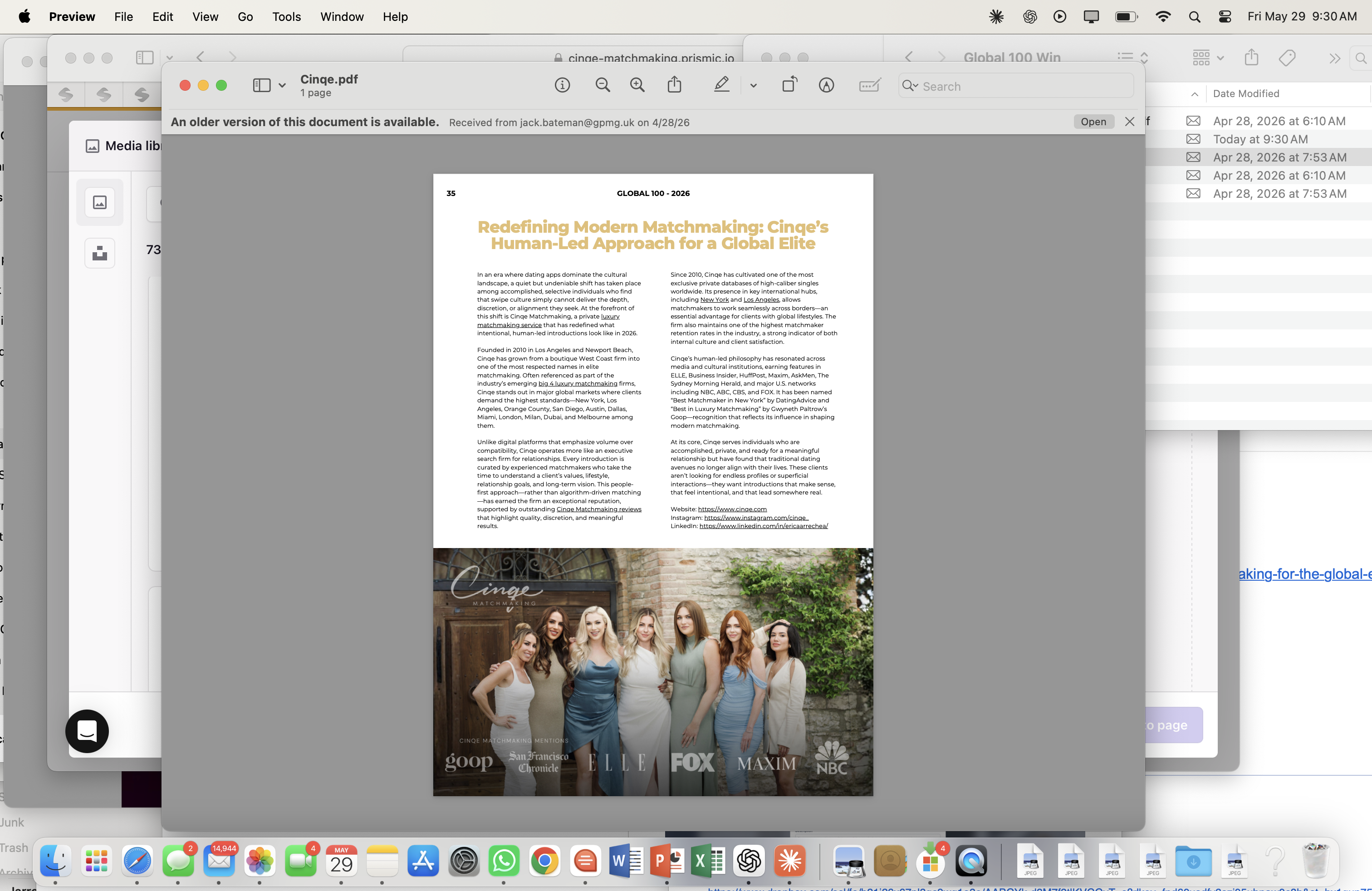Show more Finder toolbar items
Viewport: 1372px width, 891px height.
click(1334, 58)
